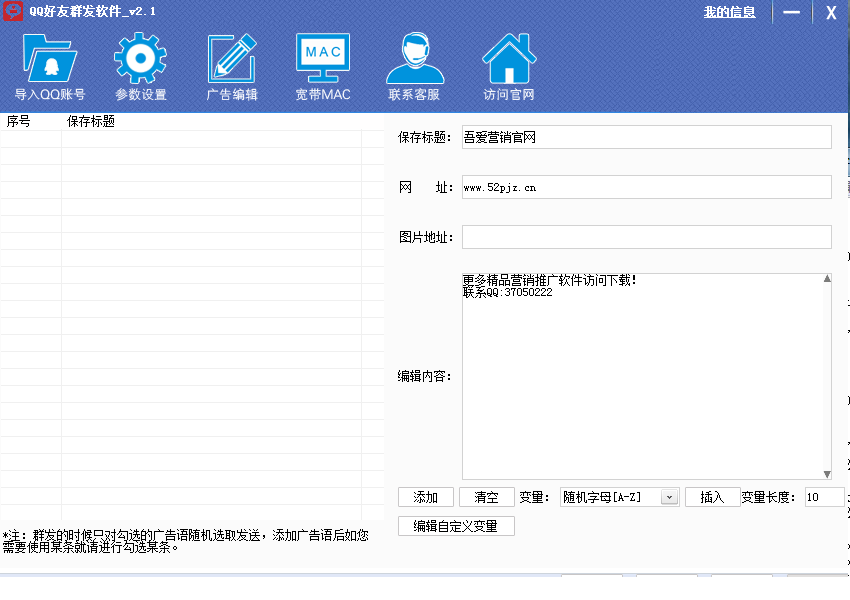The image size is (850, 600).
Task: Click the 保存标题 column header
Action: pyautogui.click(x=91, y=121)
